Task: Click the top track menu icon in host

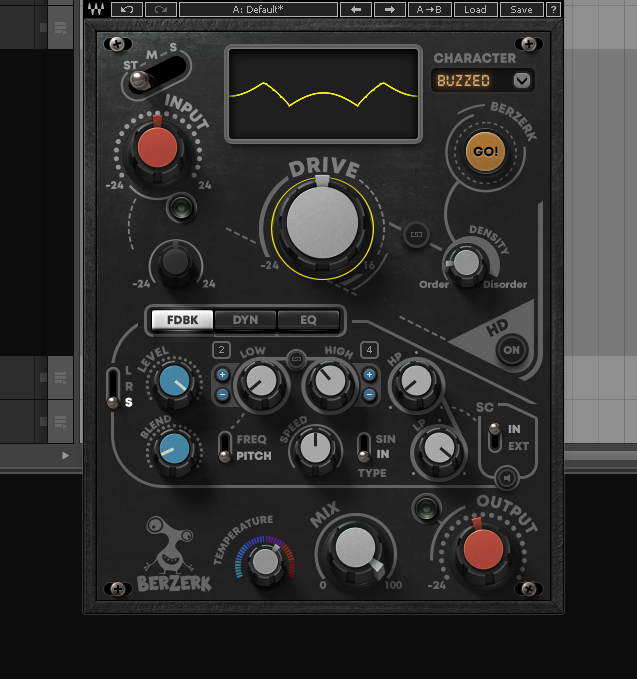Action: pyautogui.click(x=60, y=28)
